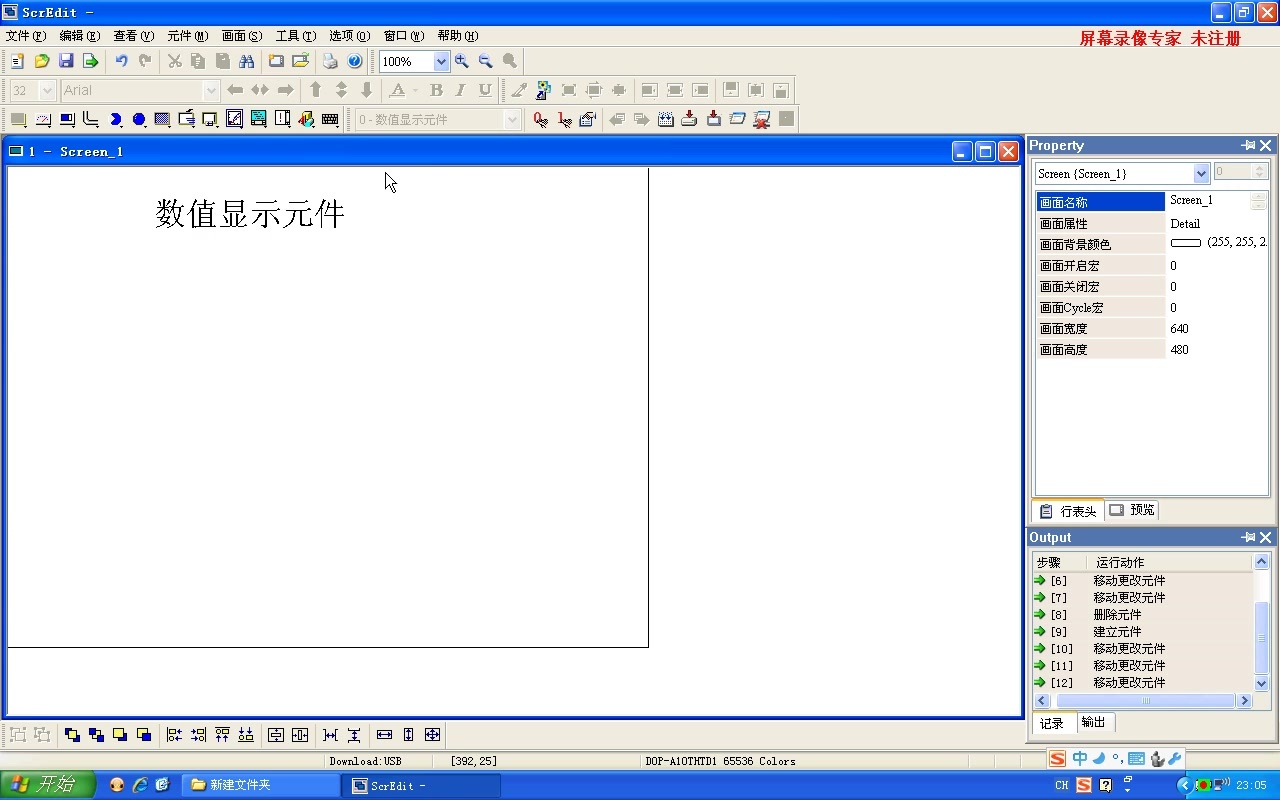
Task: Switch to the 行表头 tab
Action: click(1068, 511)
